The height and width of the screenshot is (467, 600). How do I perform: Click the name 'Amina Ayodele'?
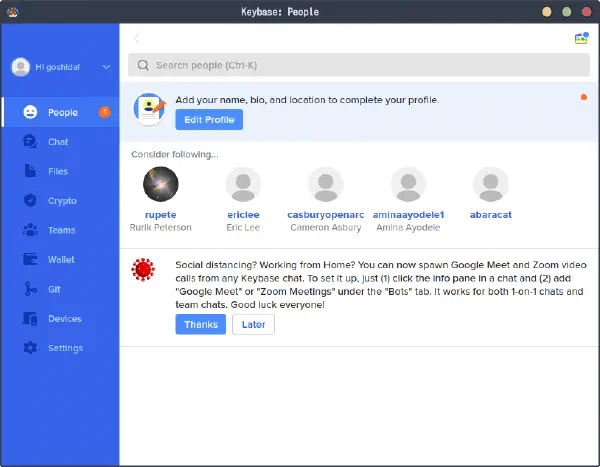[408, 227]
